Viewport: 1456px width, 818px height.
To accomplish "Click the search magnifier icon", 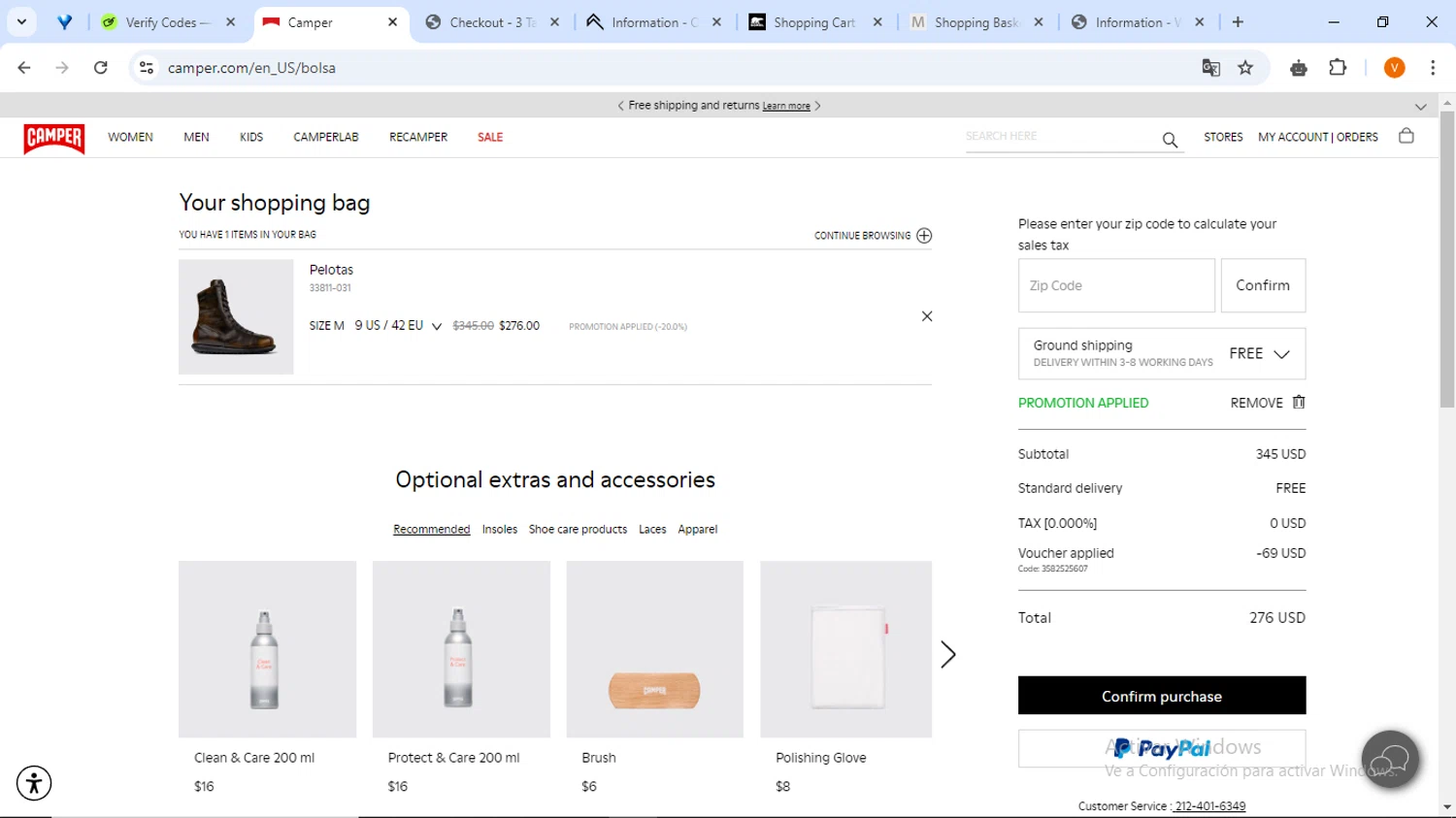I will [x=1170, y=141].
